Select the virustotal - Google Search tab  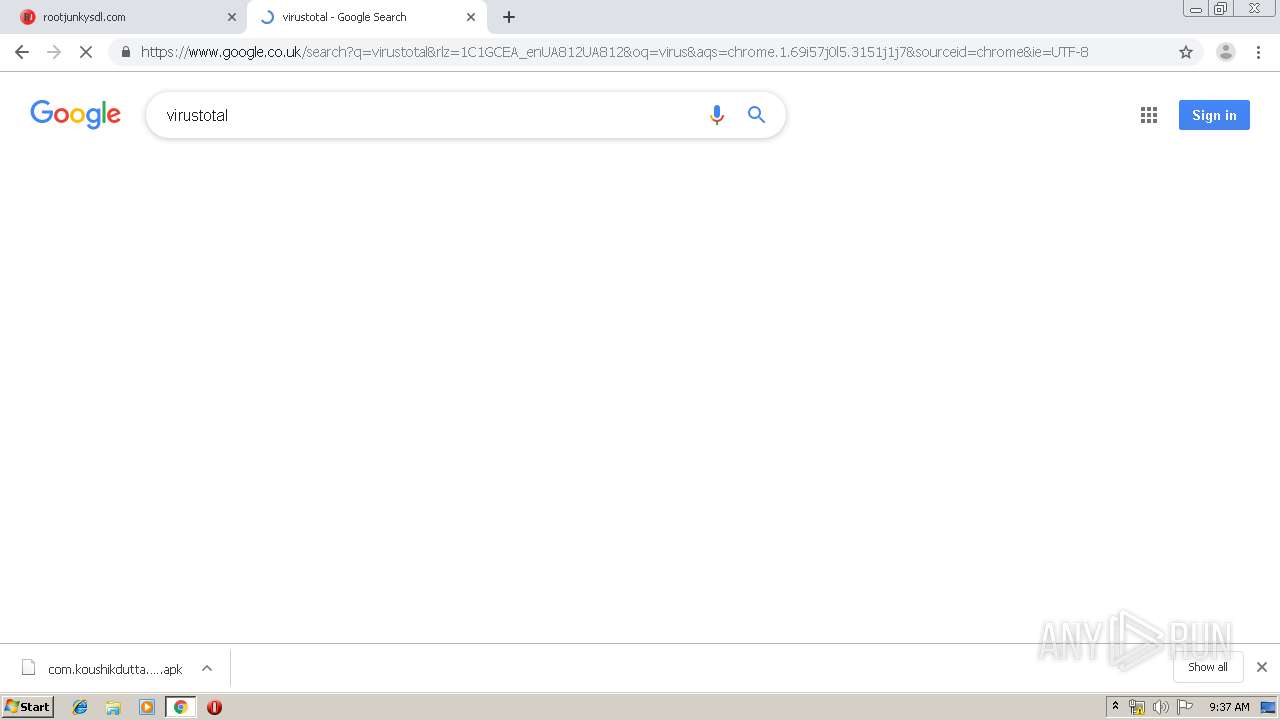tap(366, 17)
